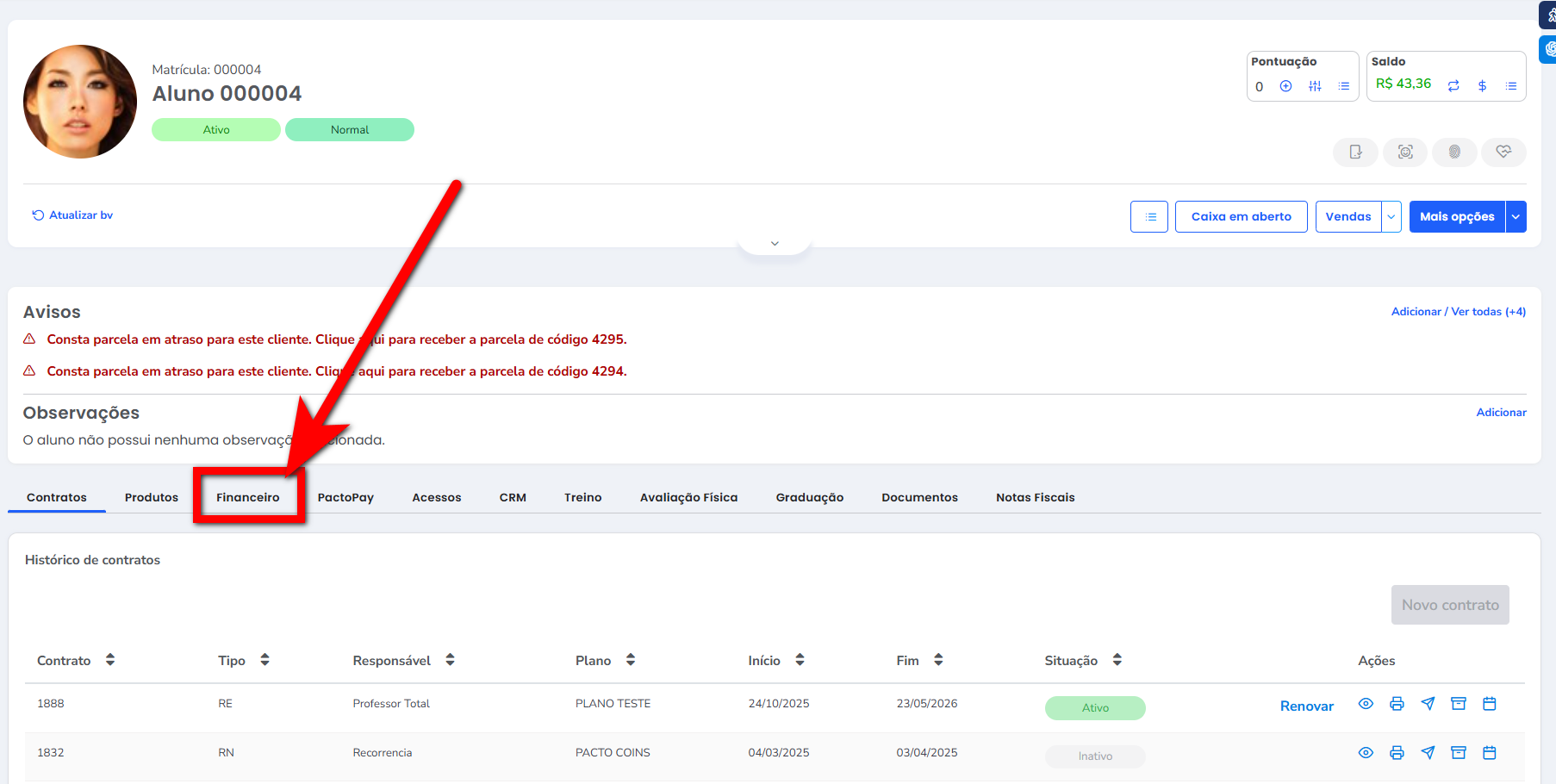Click the fingerprint biometric icon
This screenshot has width=1556, height=784.
coord(1454,152)
